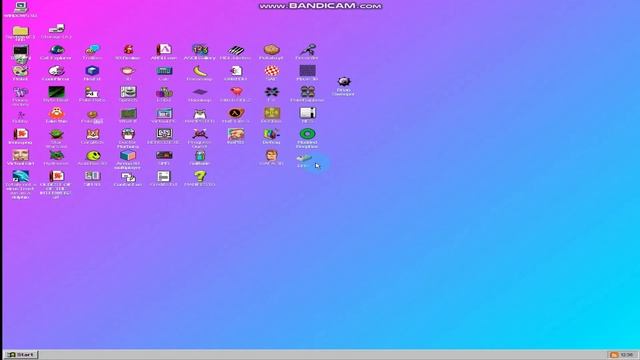Launch the microphone Recorder icon
Image resolution: width=640 pixels, height=360 pixels.
click(x=307, y=50)
